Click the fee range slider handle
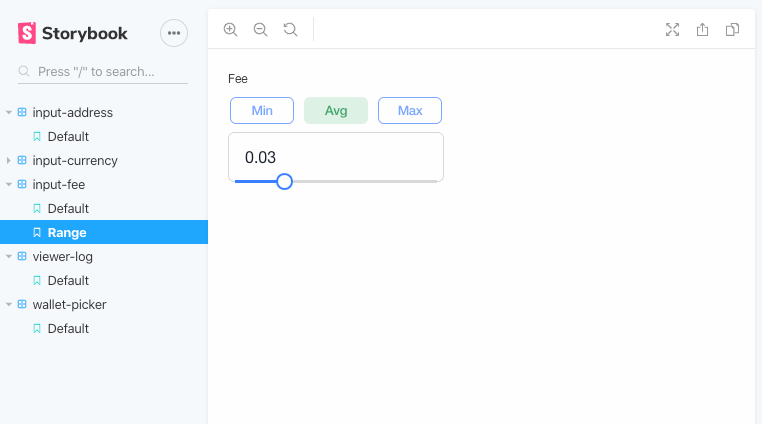The width and height of the screenshot is (762, 424). point(284,181)
